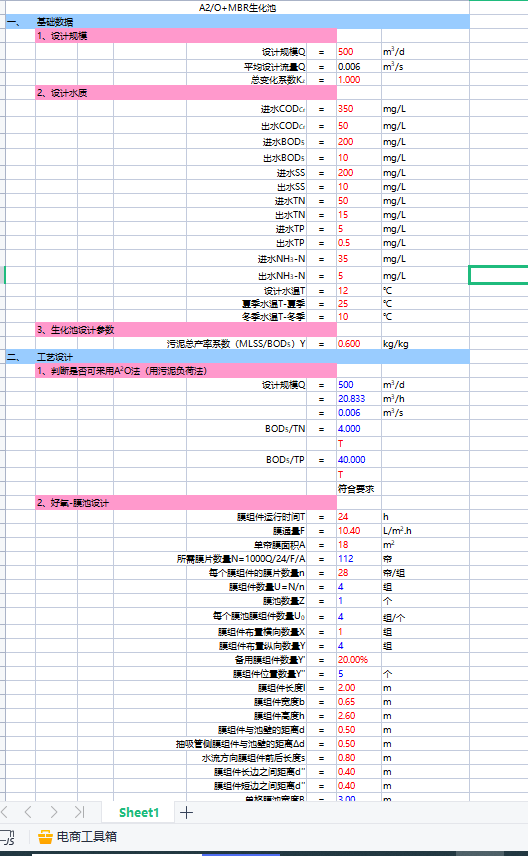The image size is (528, 856).
Task: Select the 出水SS label cell
Action: pos(246,187)
